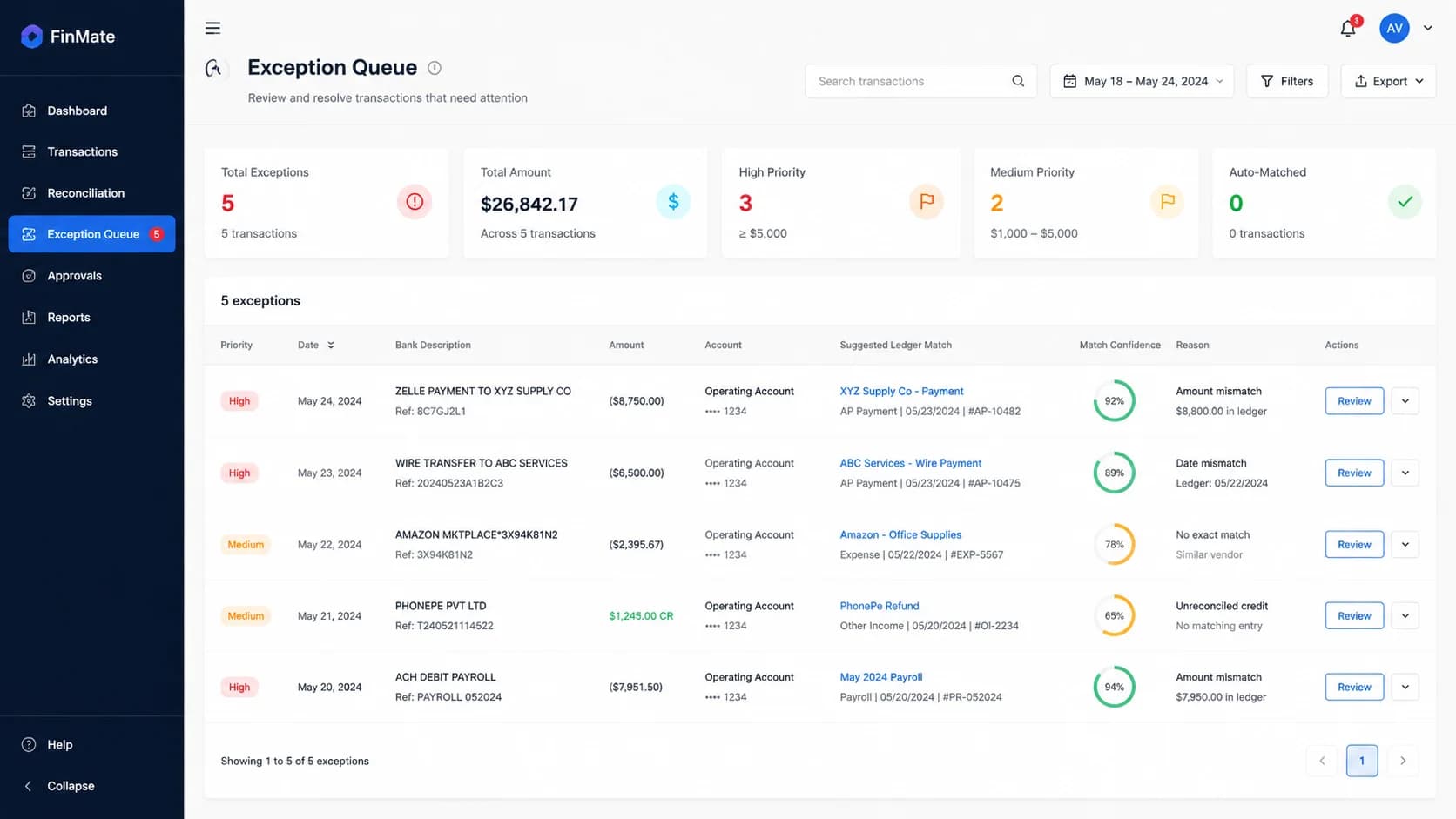
Task: Click the Help question mark icon
Action: click(x=29, y=745)
